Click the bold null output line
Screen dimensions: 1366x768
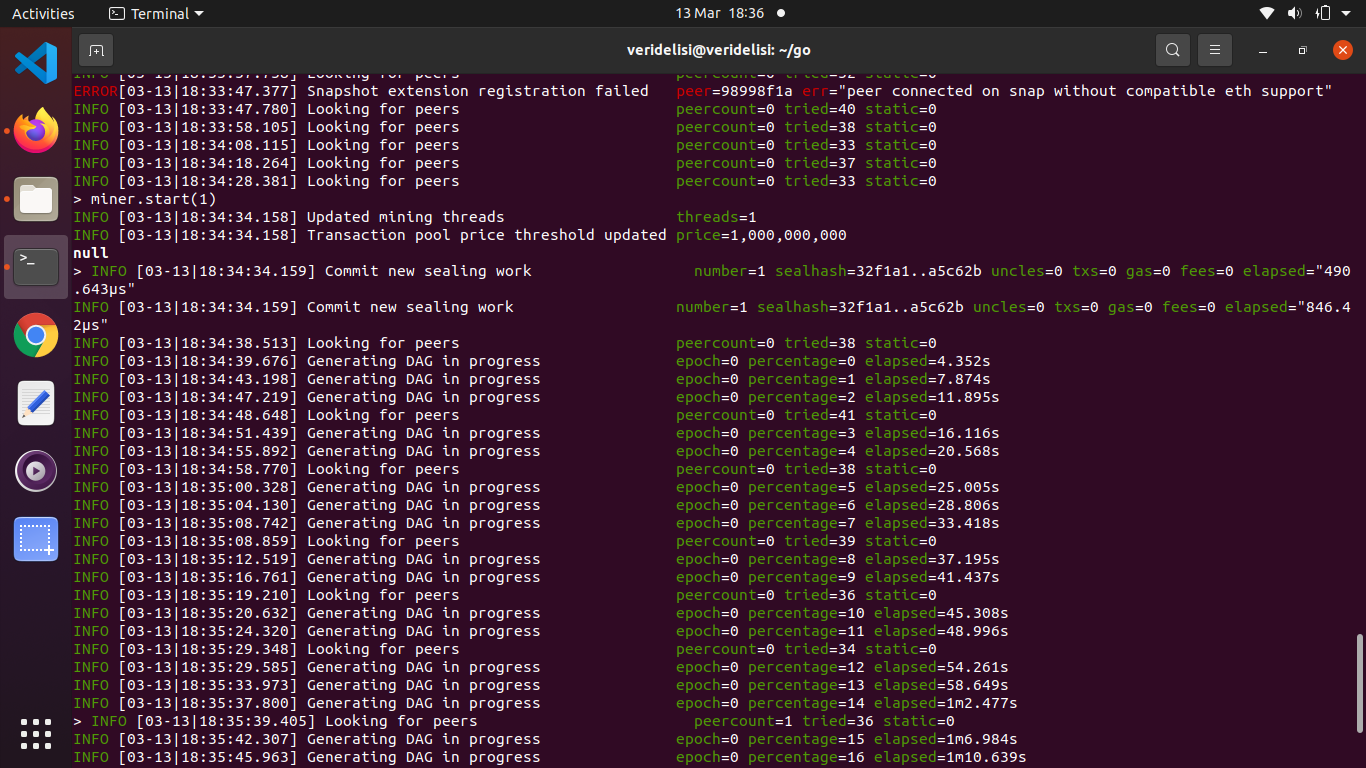coord(91,253)
